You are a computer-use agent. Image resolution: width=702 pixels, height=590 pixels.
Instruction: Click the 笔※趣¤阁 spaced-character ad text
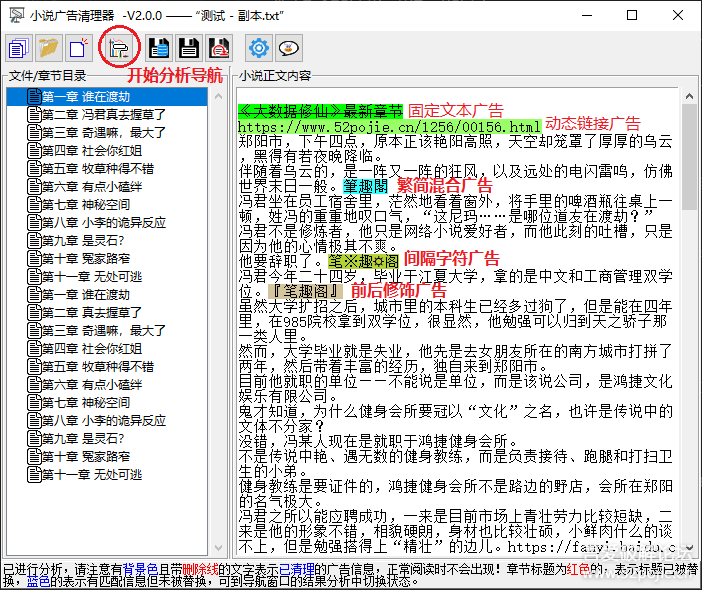click(x=364, y=261)
